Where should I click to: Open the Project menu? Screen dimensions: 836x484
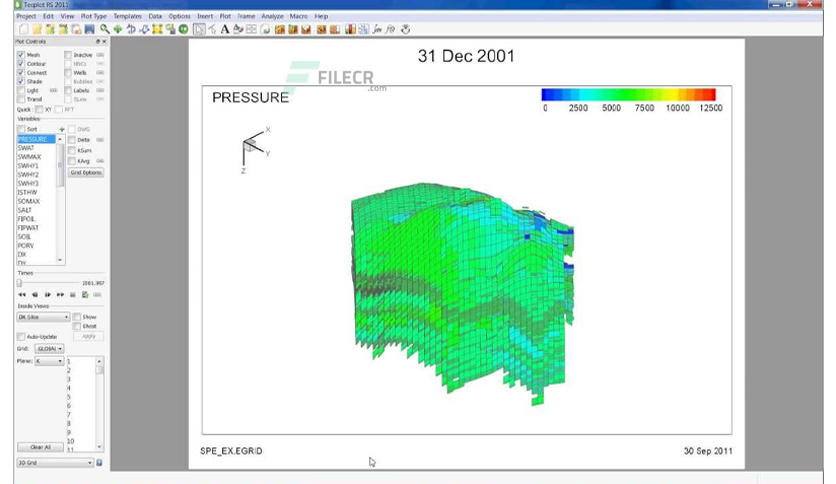(26, 17)
